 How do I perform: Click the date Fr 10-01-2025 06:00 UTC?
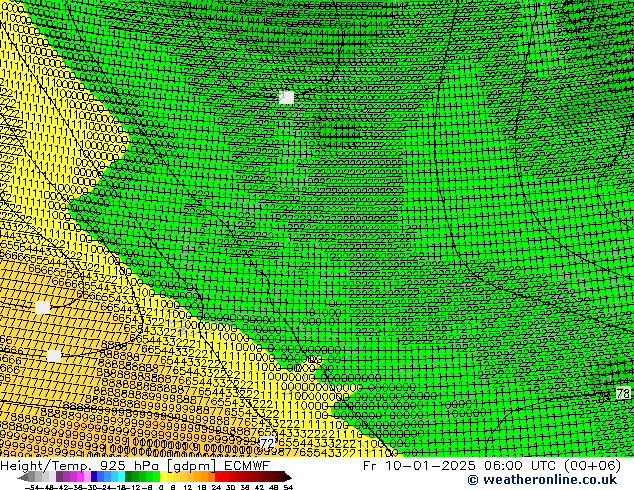tap(461, 466)
